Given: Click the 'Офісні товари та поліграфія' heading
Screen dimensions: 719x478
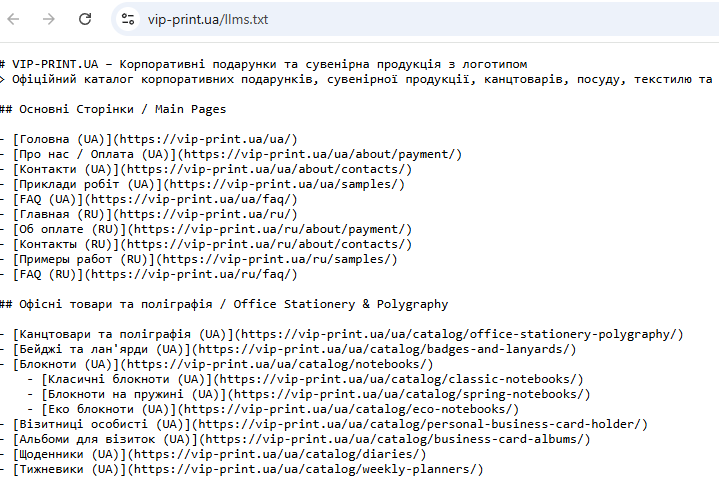Looking at the screenshot, I should (x=224, y=304).
